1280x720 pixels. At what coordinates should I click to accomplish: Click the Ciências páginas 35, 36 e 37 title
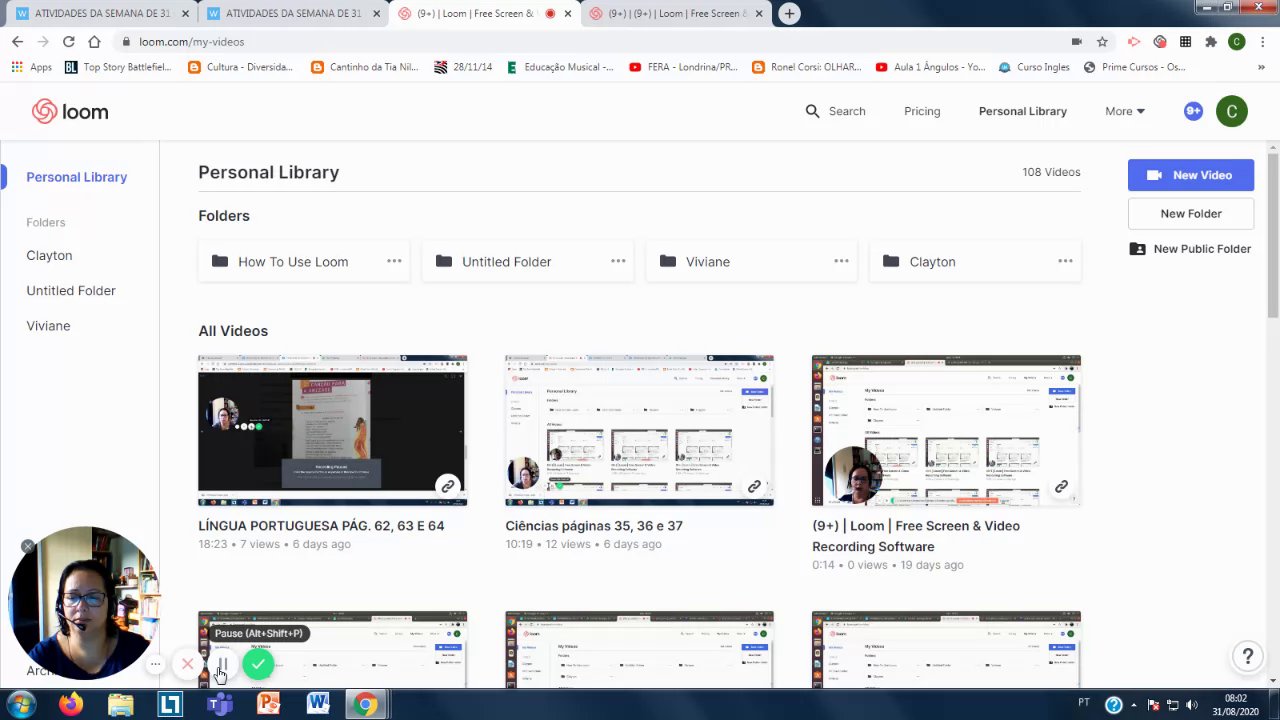[x=594, y=525]
